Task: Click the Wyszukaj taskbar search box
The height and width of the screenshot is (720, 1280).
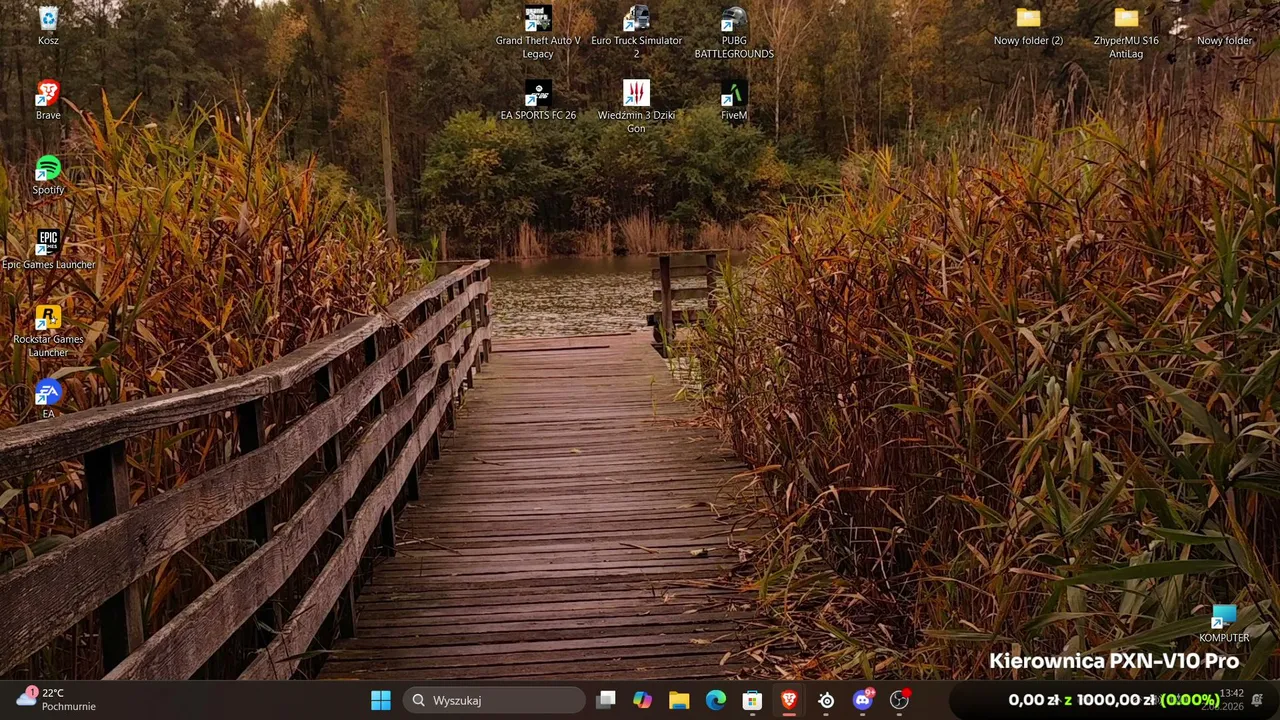Action: coord(494,700)
